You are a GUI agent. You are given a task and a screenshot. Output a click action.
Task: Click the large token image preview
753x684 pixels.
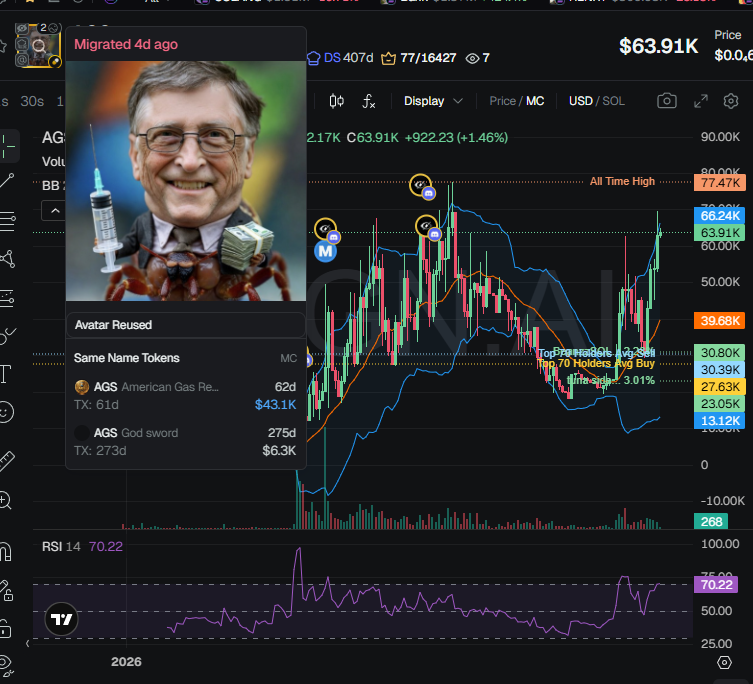(x=185, y=181)
